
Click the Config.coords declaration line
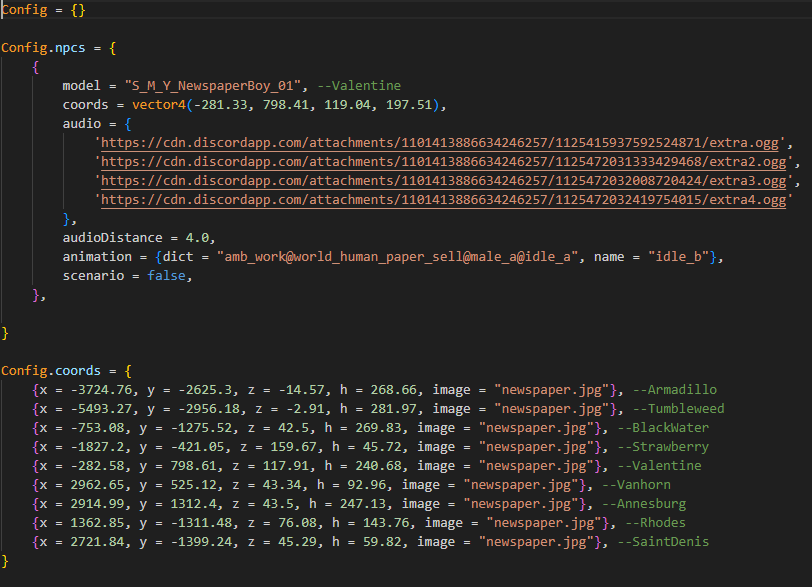click(x=66, y=371)
